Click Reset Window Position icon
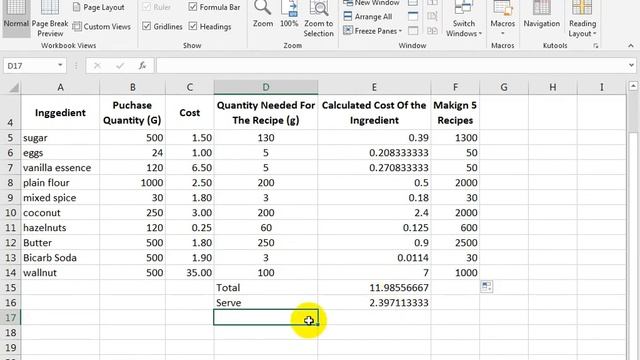This screenshot has width=640, height=360. (432, 31)
